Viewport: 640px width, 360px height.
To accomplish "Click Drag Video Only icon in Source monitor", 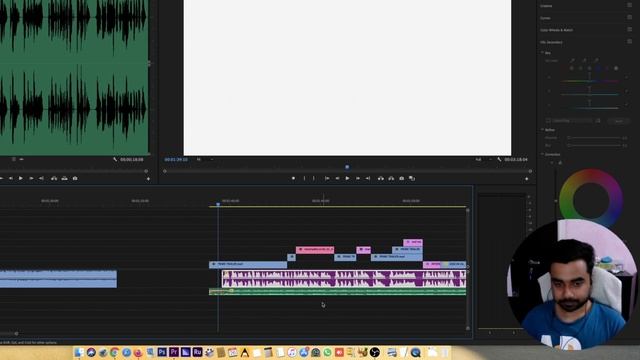I will point(14,159).
